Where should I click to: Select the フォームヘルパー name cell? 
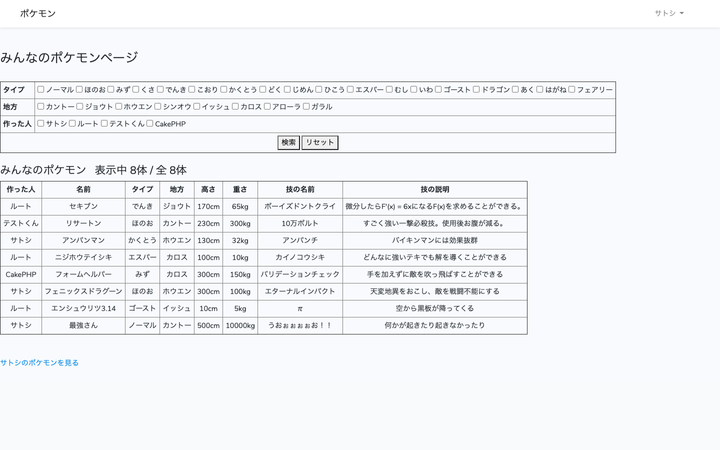(84, 274)
